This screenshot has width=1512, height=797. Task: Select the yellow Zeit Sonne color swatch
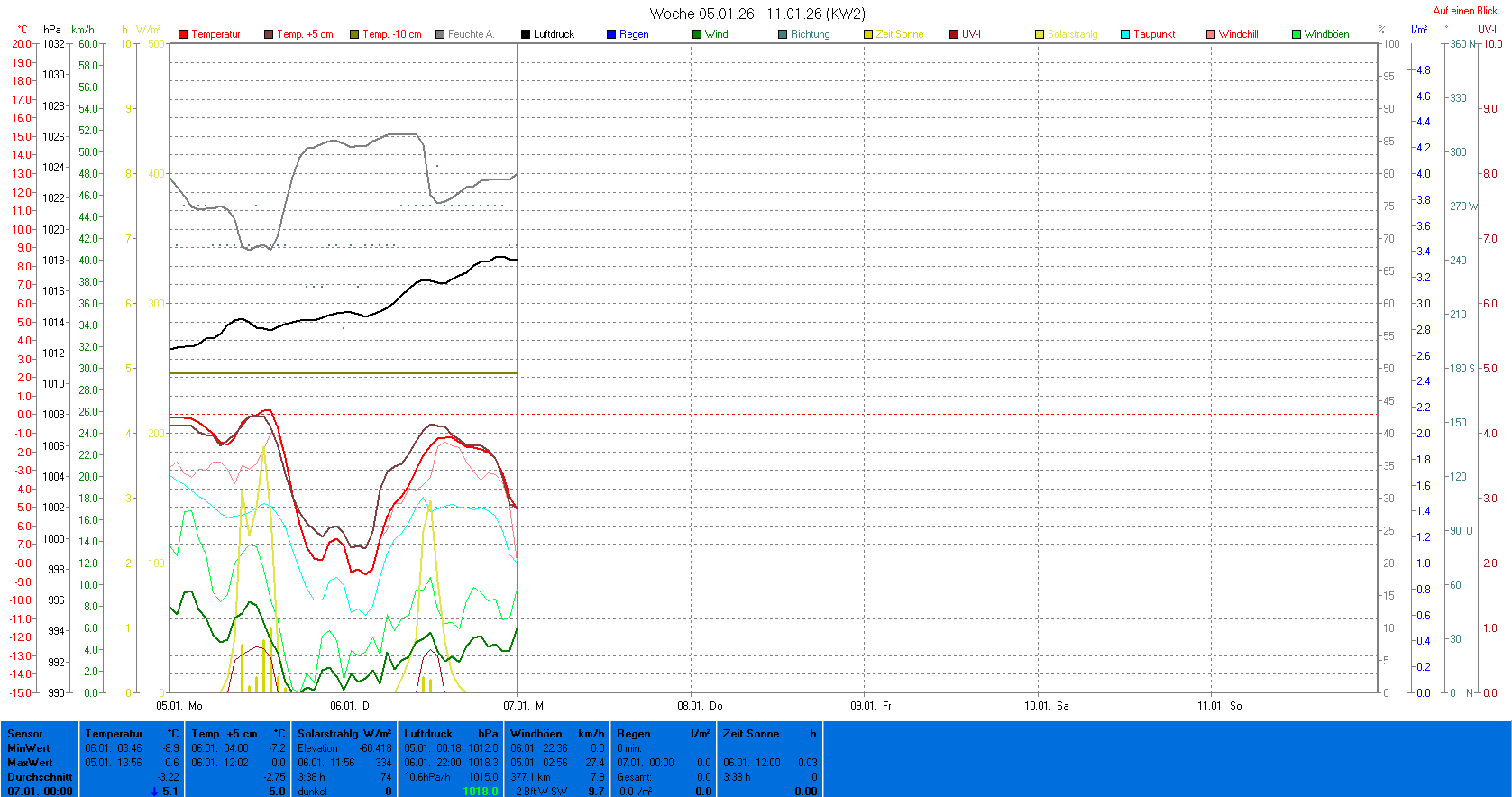[868, 34]
